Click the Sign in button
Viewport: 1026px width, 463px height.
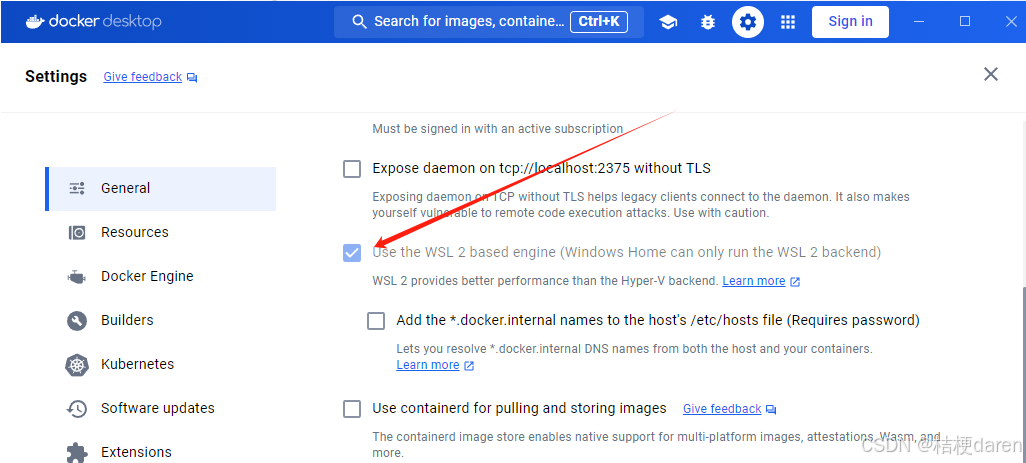point(850,22)
